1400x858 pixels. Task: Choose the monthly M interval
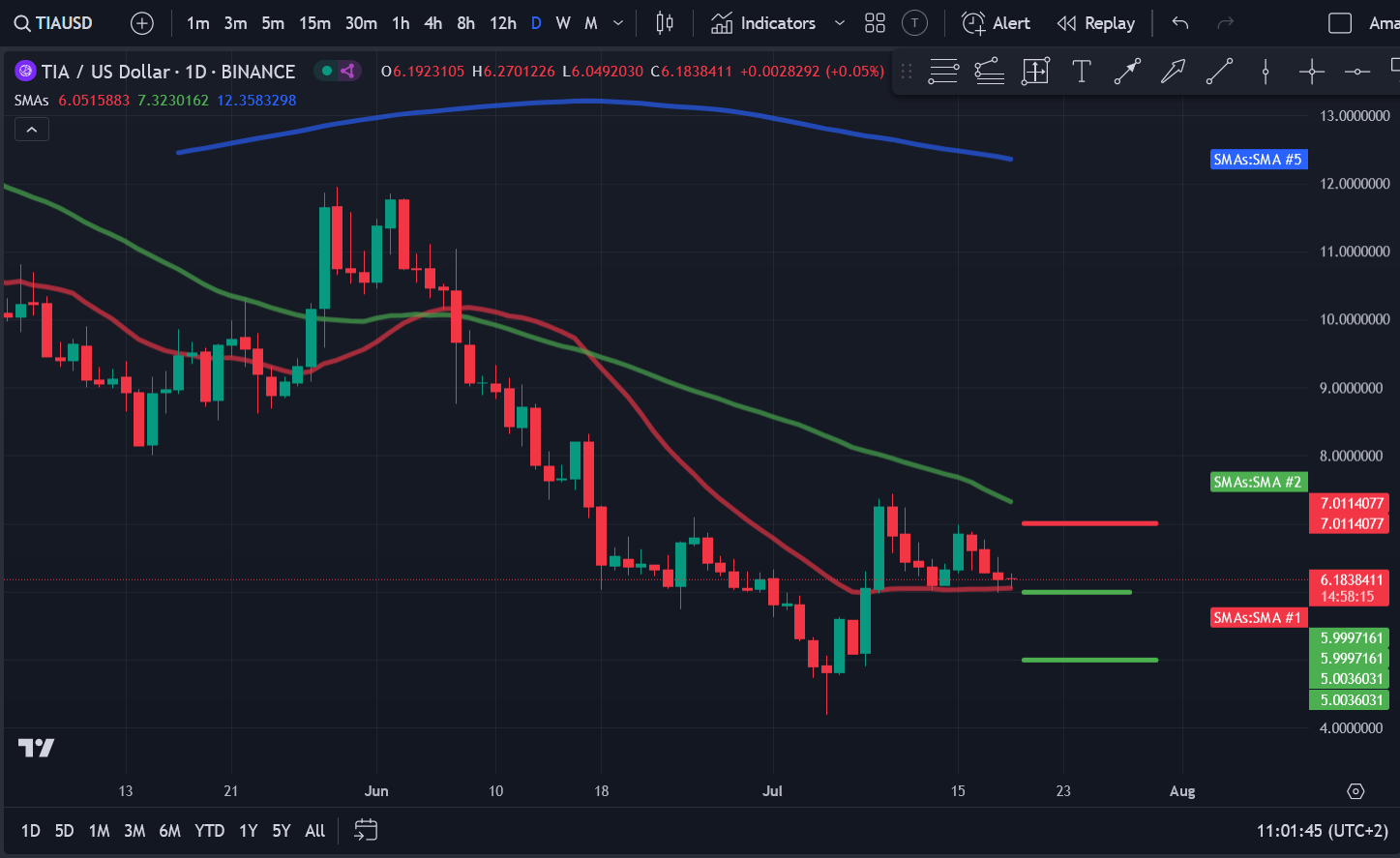pyautogui.click(x=591, y=23)
